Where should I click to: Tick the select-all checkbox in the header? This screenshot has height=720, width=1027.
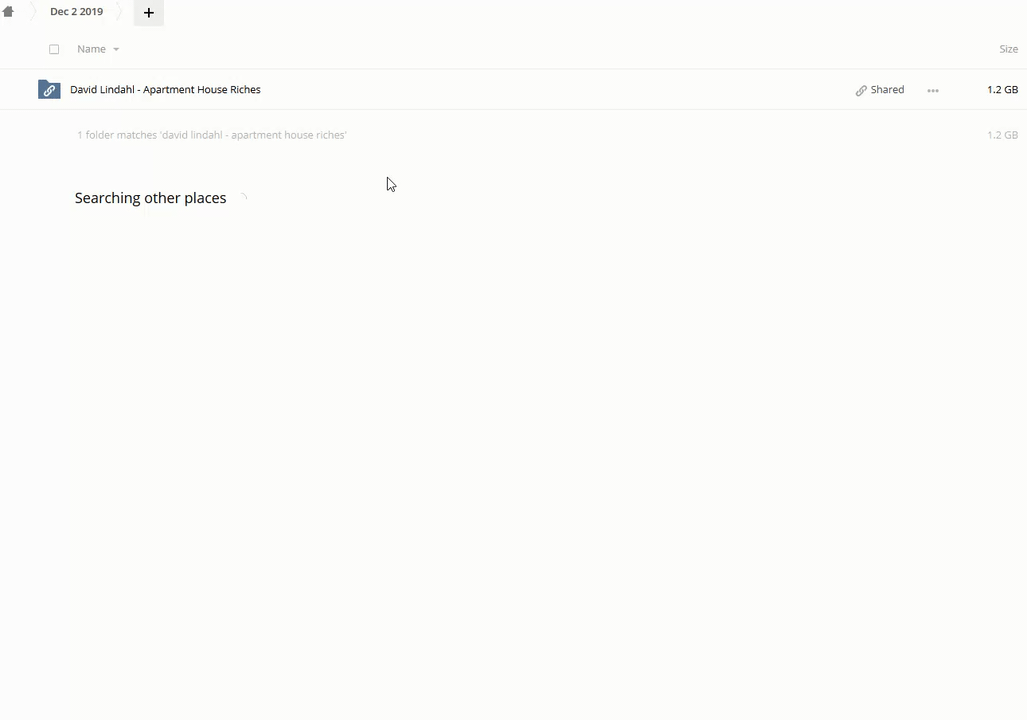pyautogui.click(x=54, y=49)
